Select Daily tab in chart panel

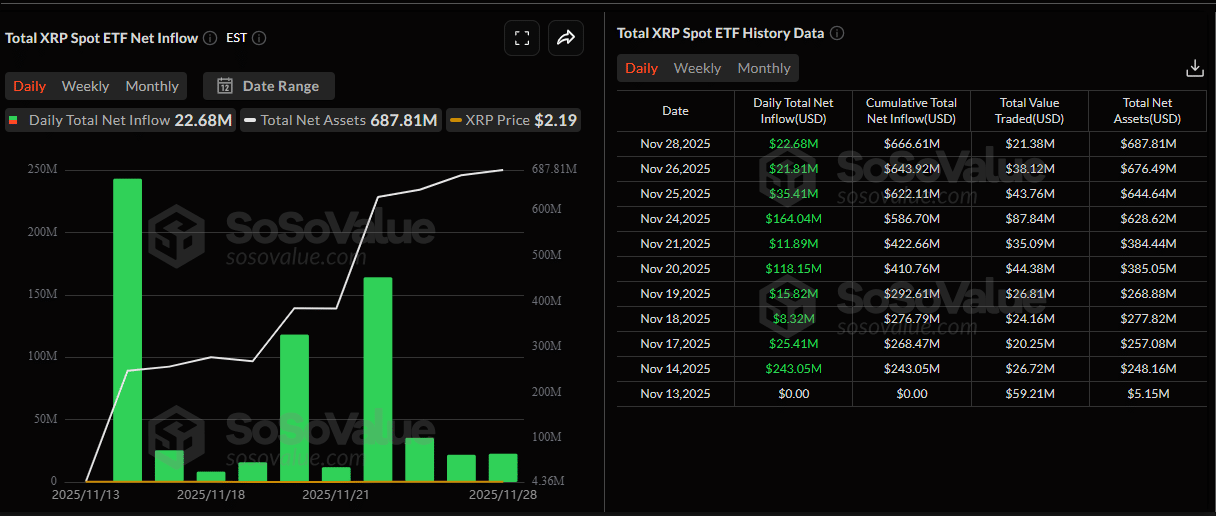[30, 86]
